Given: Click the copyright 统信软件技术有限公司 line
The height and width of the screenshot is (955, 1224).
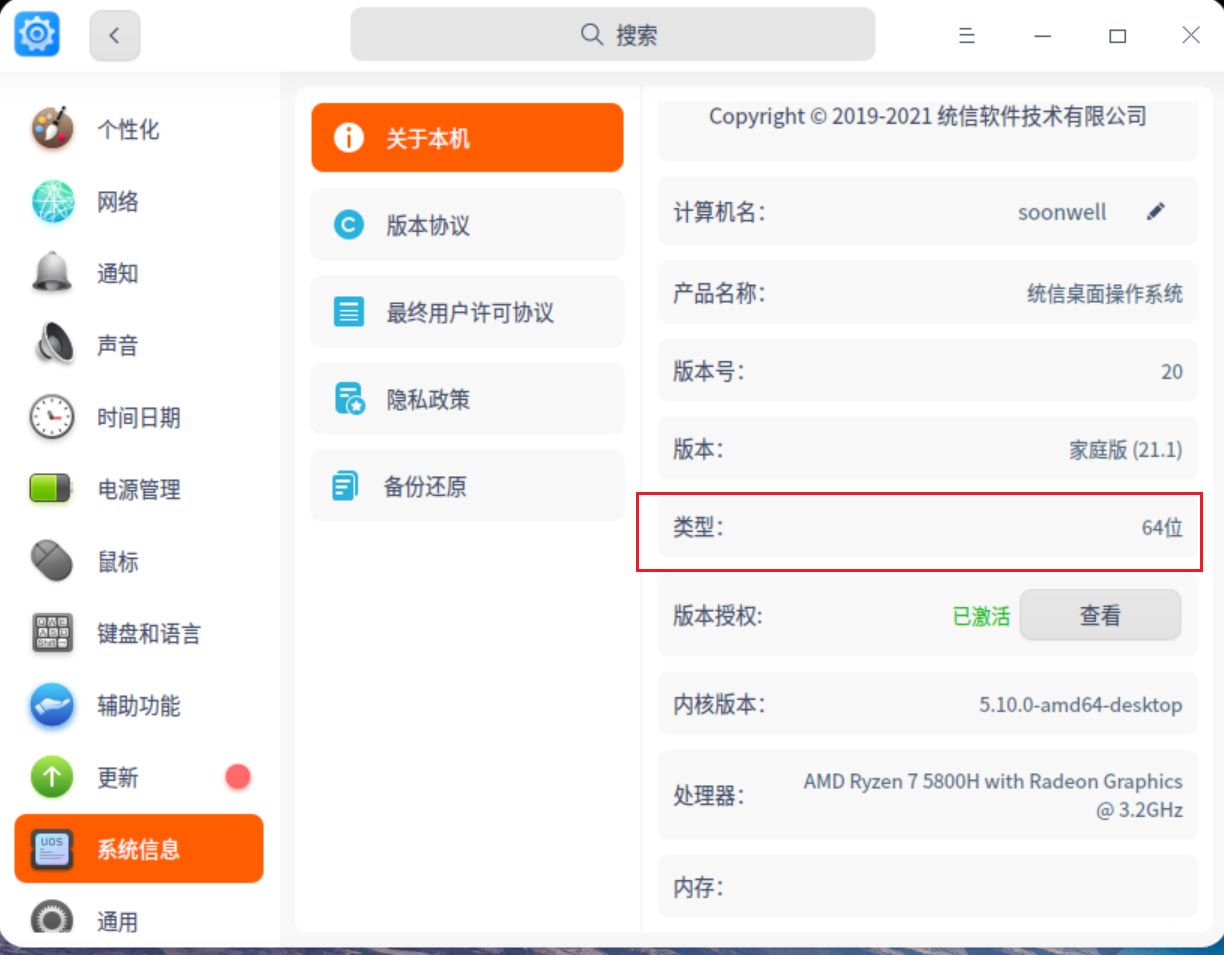Looking at the screenshot, I should (928, 116).
